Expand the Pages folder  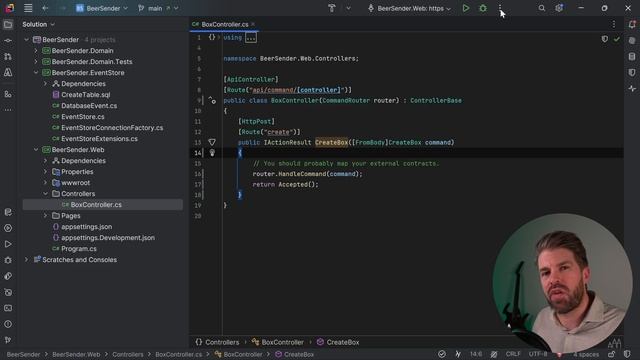(x=45, y=216)
